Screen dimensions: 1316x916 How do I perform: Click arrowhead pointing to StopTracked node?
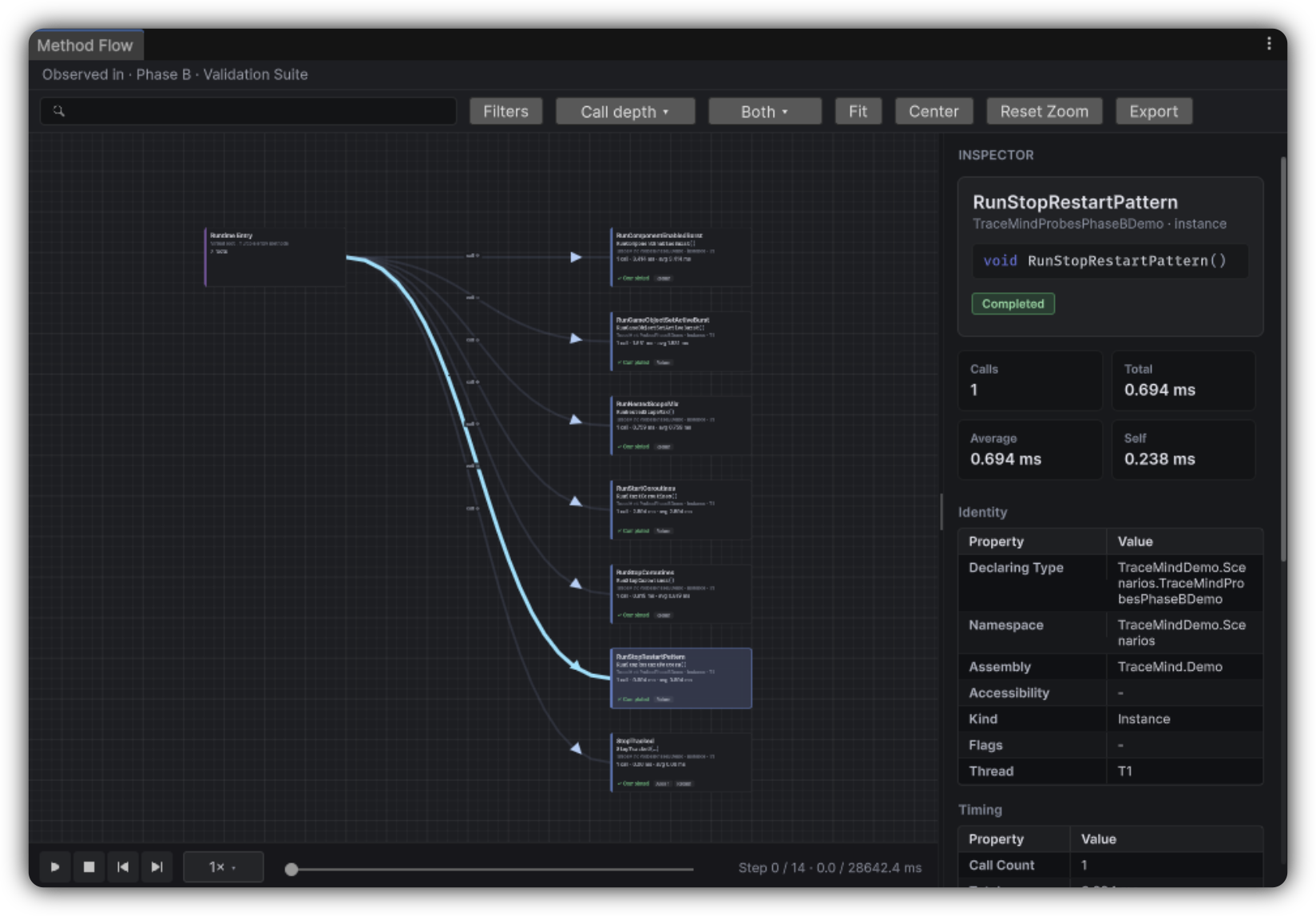pos(576,748)
